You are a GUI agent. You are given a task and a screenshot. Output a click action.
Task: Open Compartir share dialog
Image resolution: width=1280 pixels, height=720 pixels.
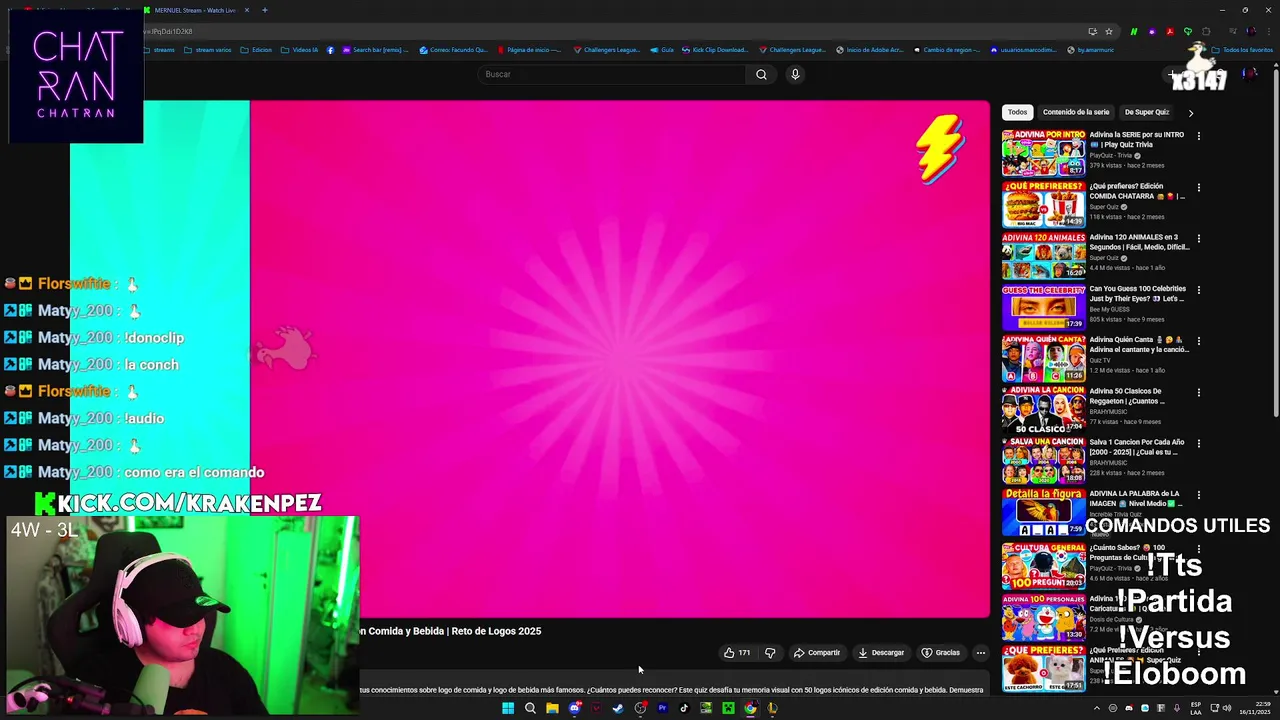[x=817, y=653]
